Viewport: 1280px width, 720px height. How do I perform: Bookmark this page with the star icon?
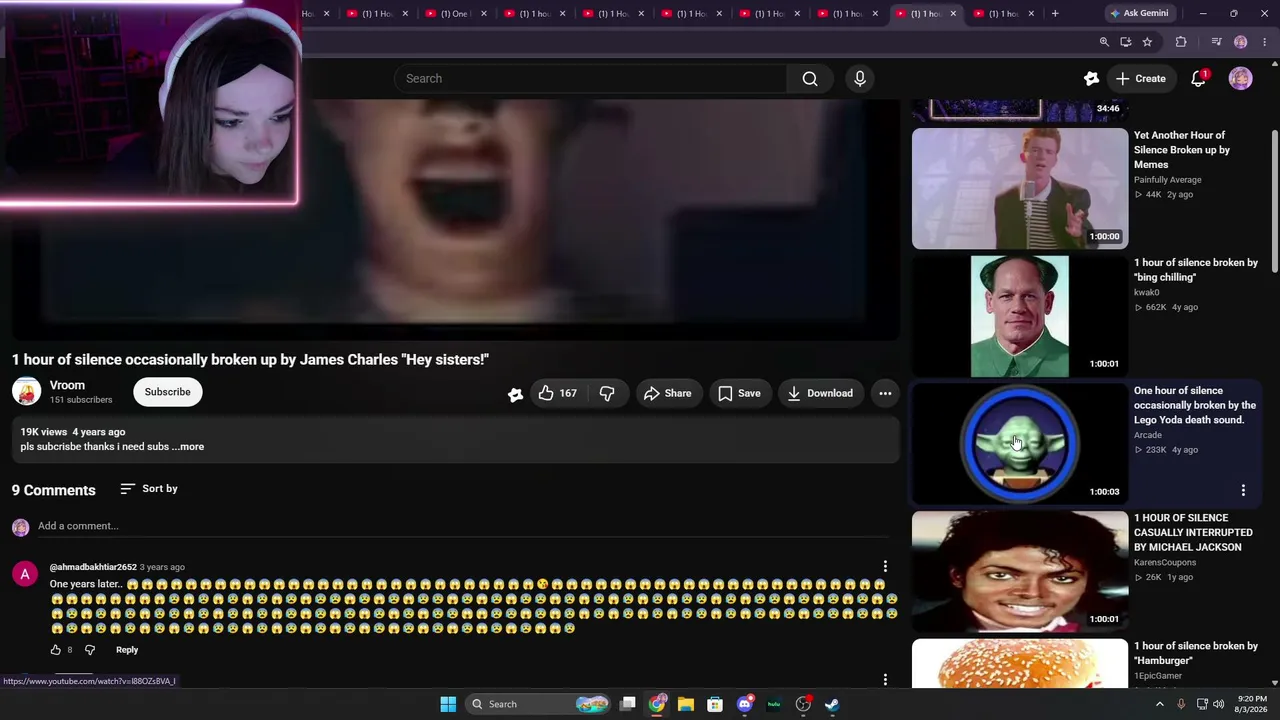pyautogui.click(x=1147, y=42)
